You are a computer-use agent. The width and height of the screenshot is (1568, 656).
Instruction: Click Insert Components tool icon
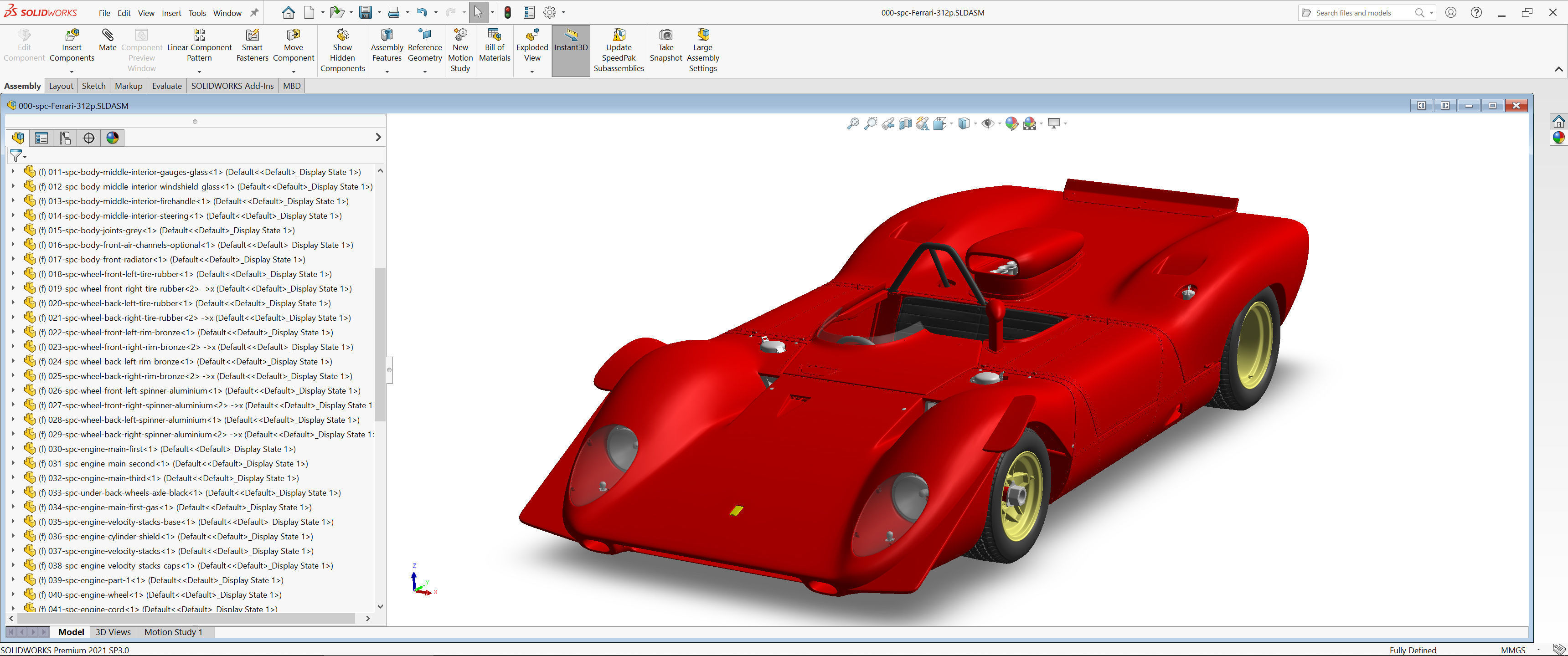pos(72,35)
